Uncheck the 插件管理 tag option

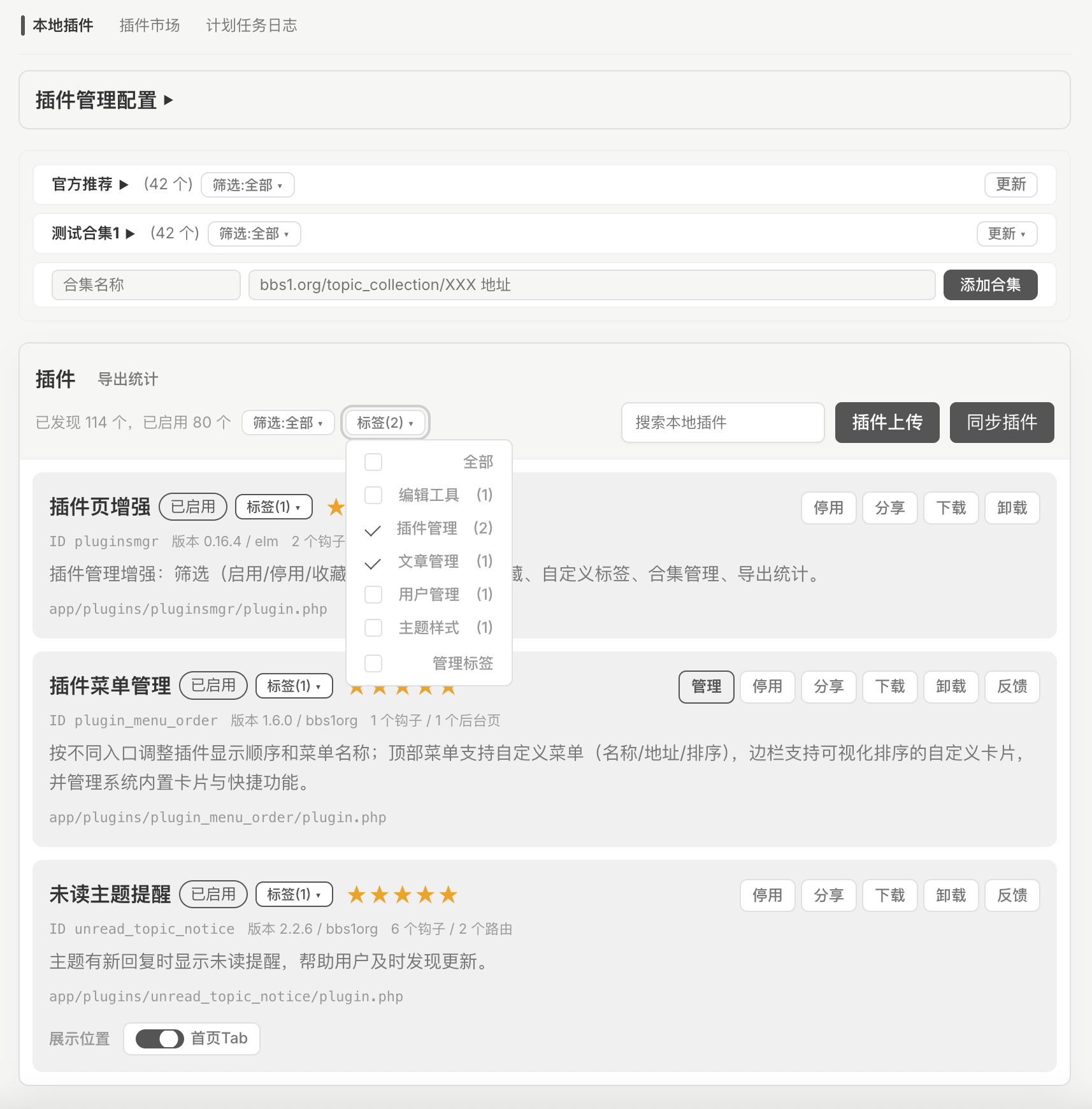[373, 528]
